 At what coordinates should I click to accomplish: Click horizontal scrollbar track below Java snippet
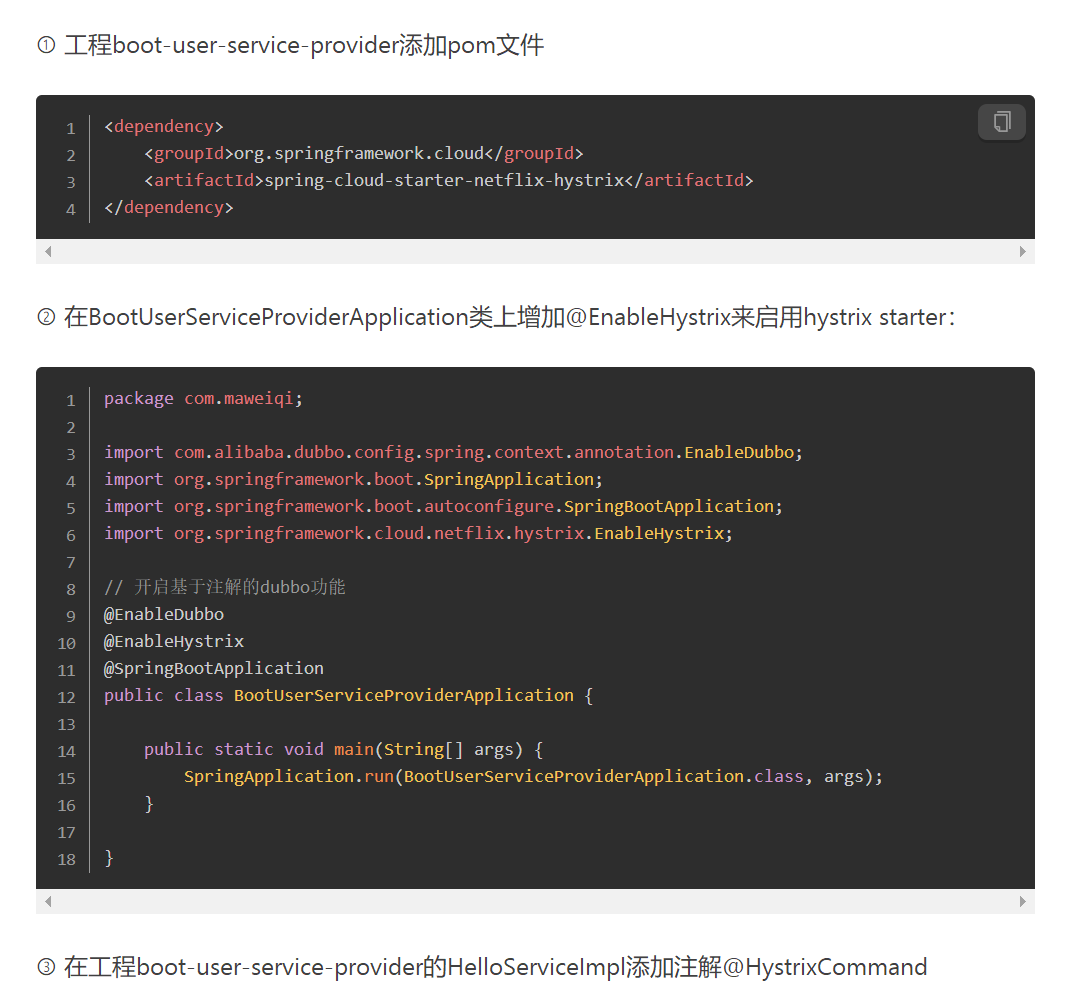535,901
